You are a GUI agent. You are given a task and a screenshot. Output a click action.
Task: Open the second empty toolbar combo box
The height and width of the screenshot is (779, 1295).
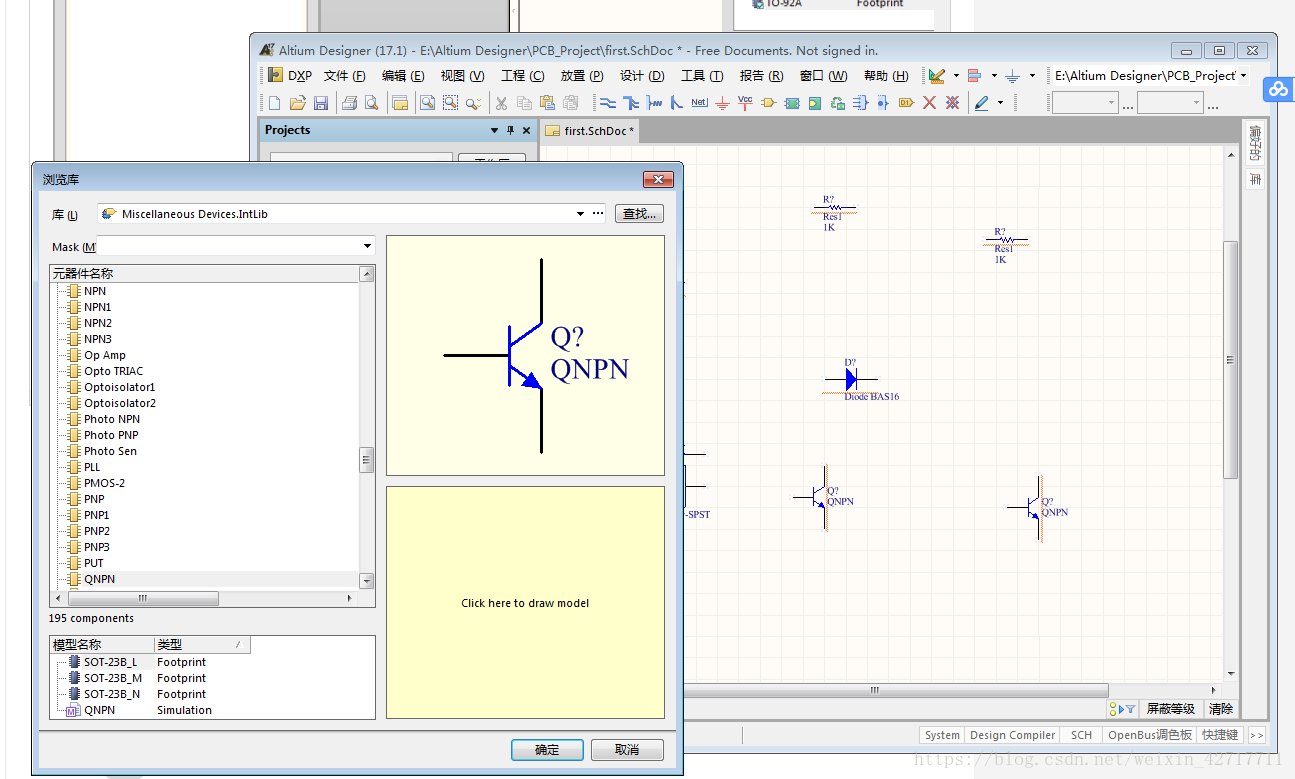(x=1170, y=103)
